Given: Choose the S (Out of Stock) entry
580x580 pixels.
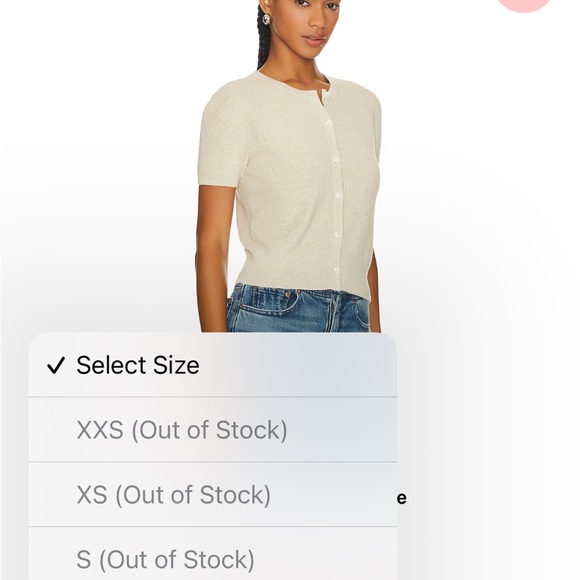Looking at the screenshot, I should [x=213, y=554].
